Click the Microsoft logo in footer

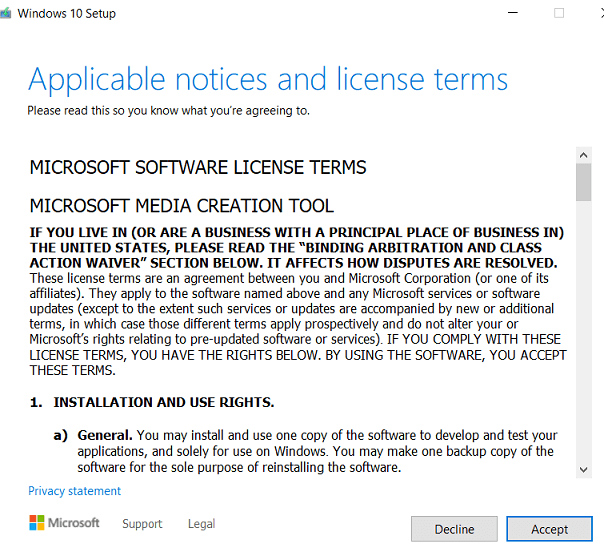(x=64, y=523)
